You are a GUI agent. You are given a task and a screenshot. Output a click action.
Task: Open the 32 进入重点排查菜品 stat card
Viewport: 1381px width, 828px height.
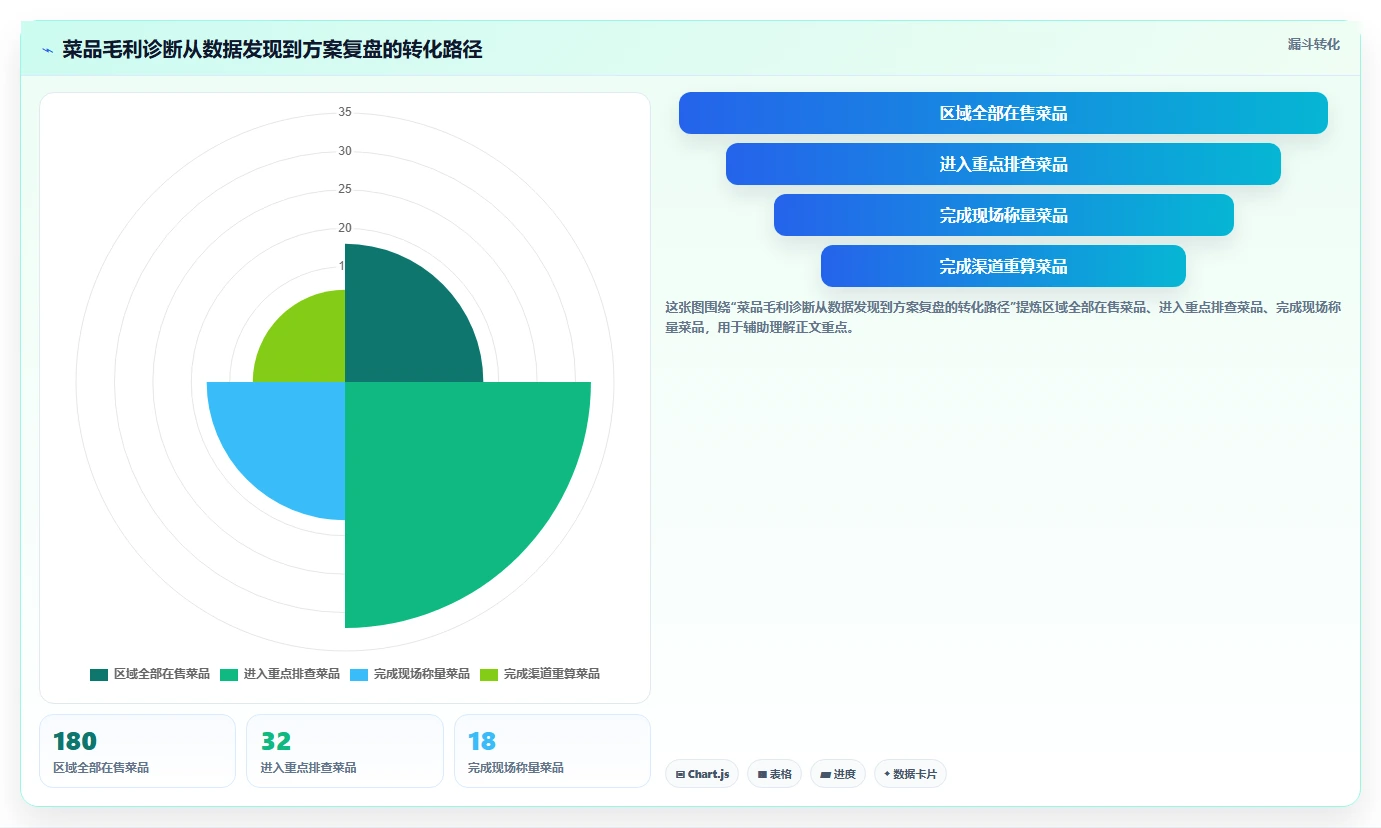344,751
